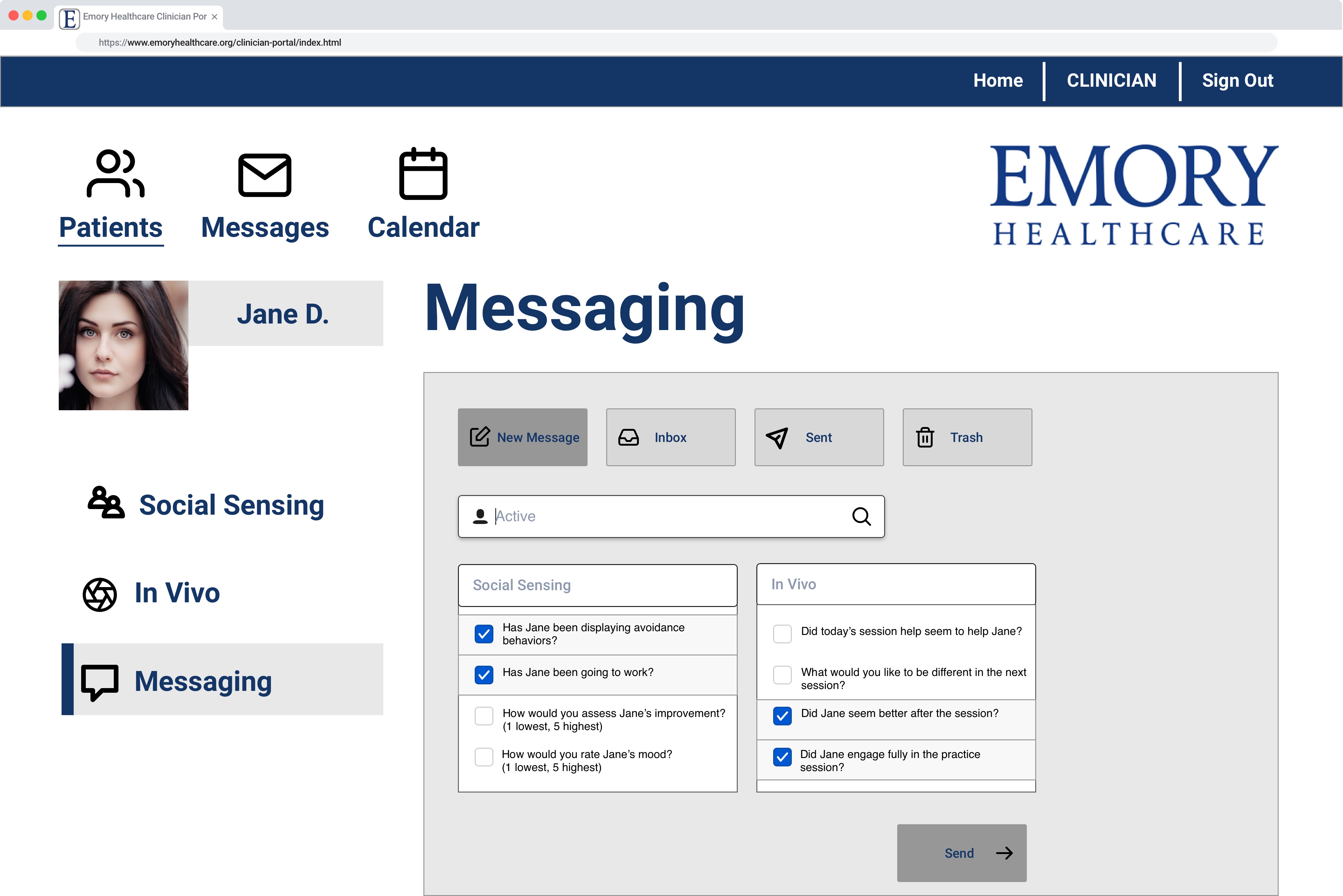The width and height of the screenshot is (1343, 896).
Task: Click the Inbox tray icon
Action: pyautogui.click(x=628, y=437)
